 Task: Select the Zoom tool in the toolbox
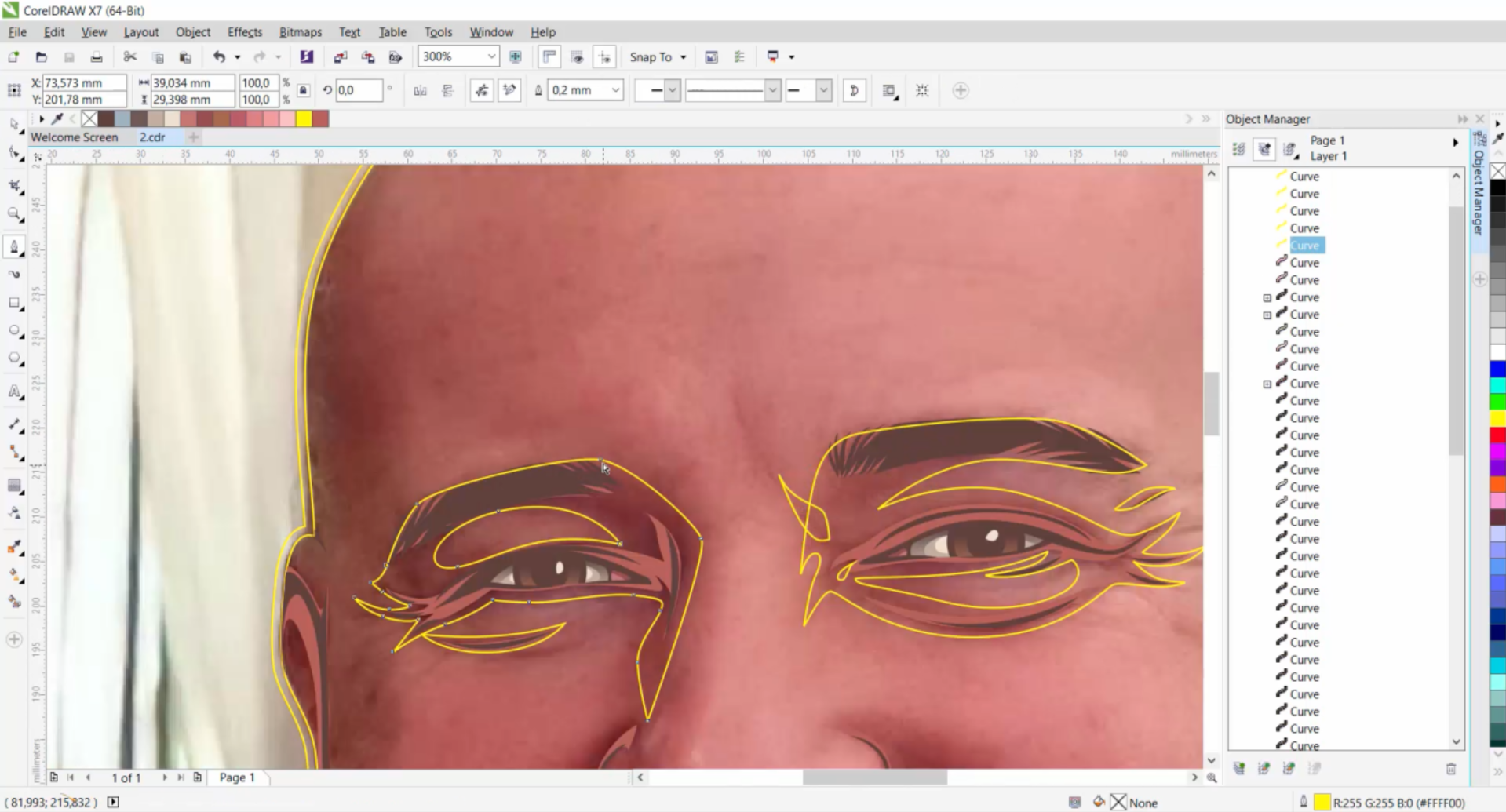(x=14, y=213)
